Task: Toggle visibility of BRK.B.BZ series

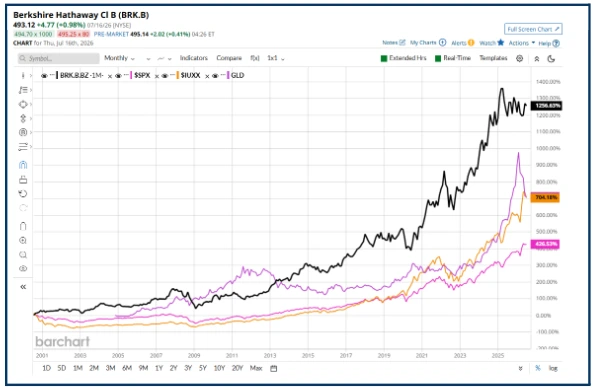Action: click(x=44, y=76)
